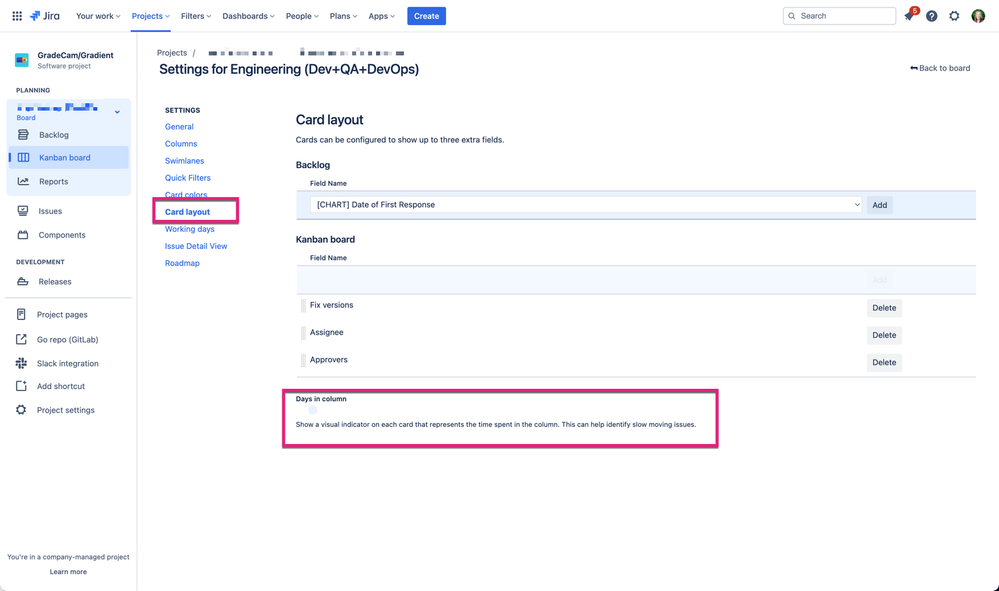
Task: Open Working days settings
Action: point(189,229)
